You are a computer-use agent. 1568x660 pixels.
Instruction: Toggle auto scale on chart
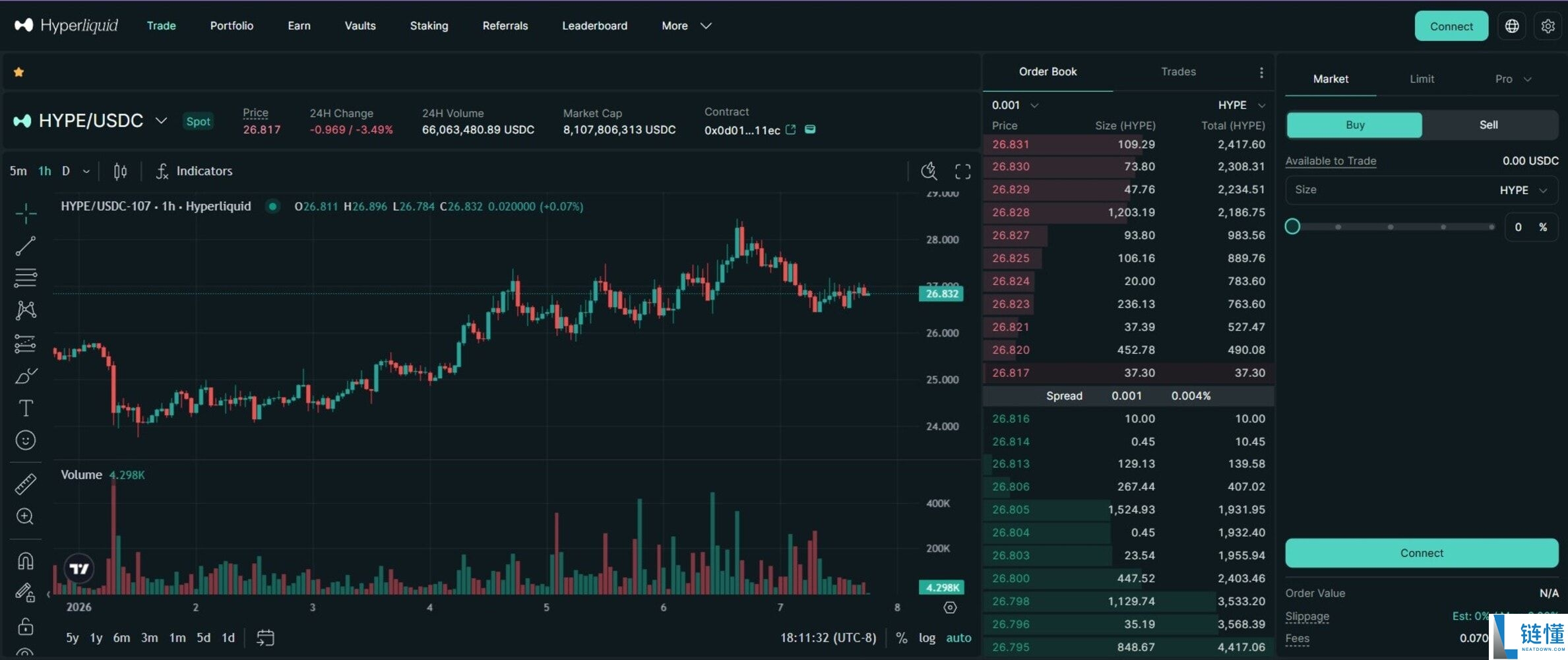pos(958,638)
